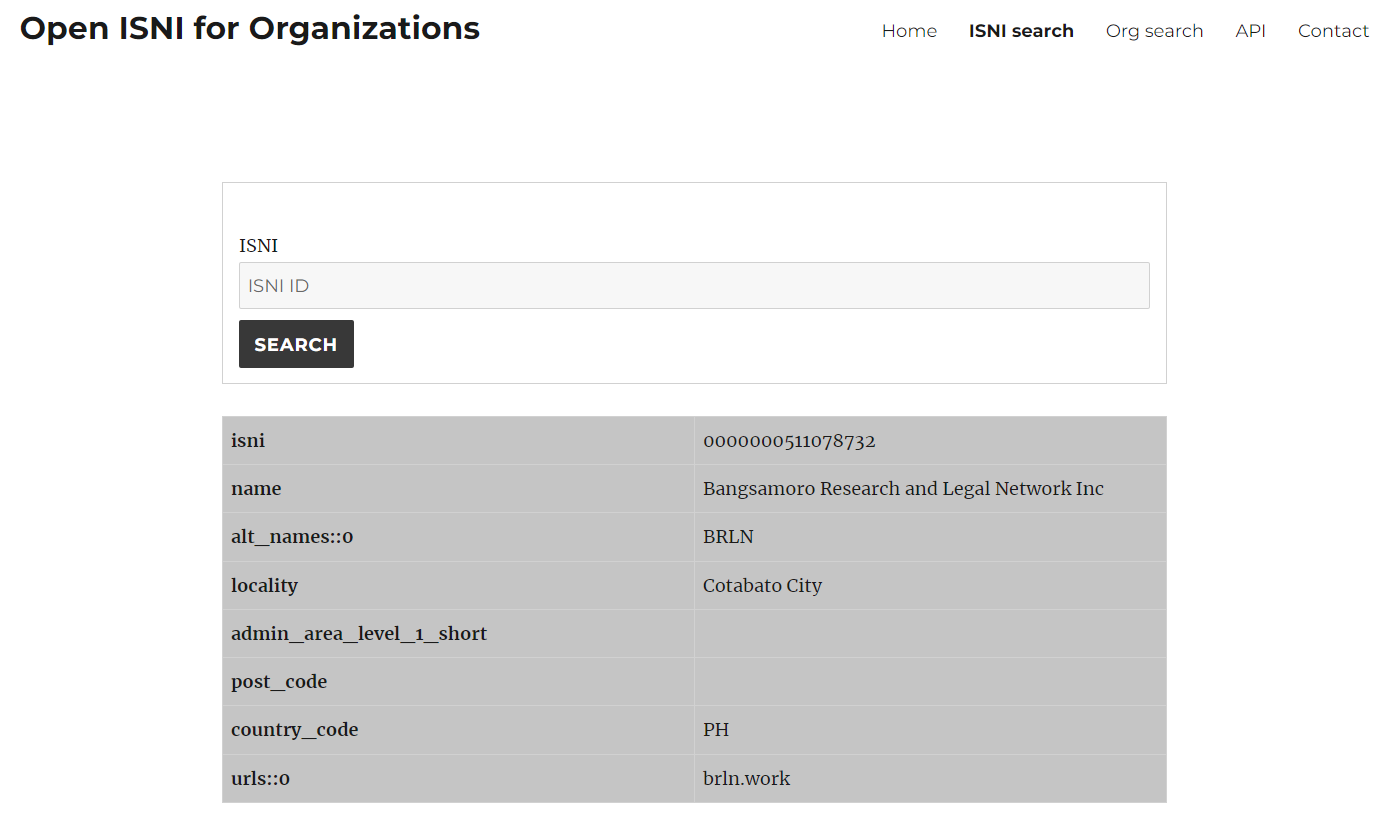Viewport: 1390px width, 820px height.
Task: Click the PH country code value
Action: [x=716, y=730]
